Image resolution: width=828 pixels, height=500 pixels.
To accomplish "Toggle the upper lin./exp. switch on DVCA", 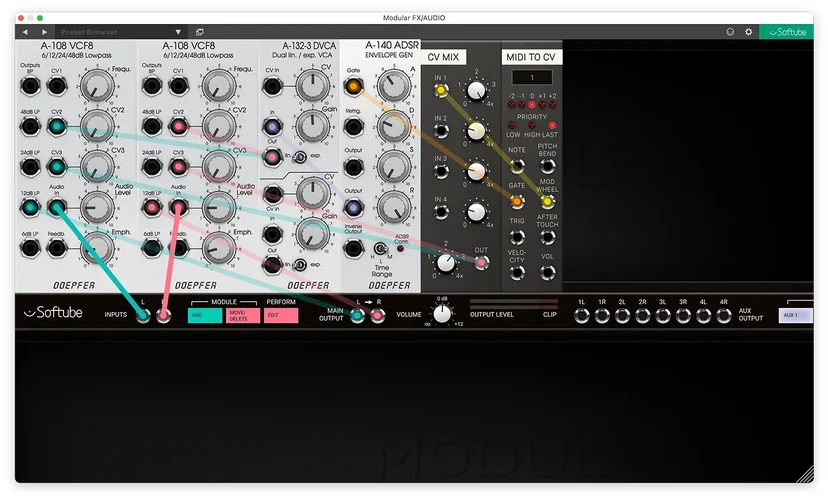I will pyautogui.click(x=299, y=157).
